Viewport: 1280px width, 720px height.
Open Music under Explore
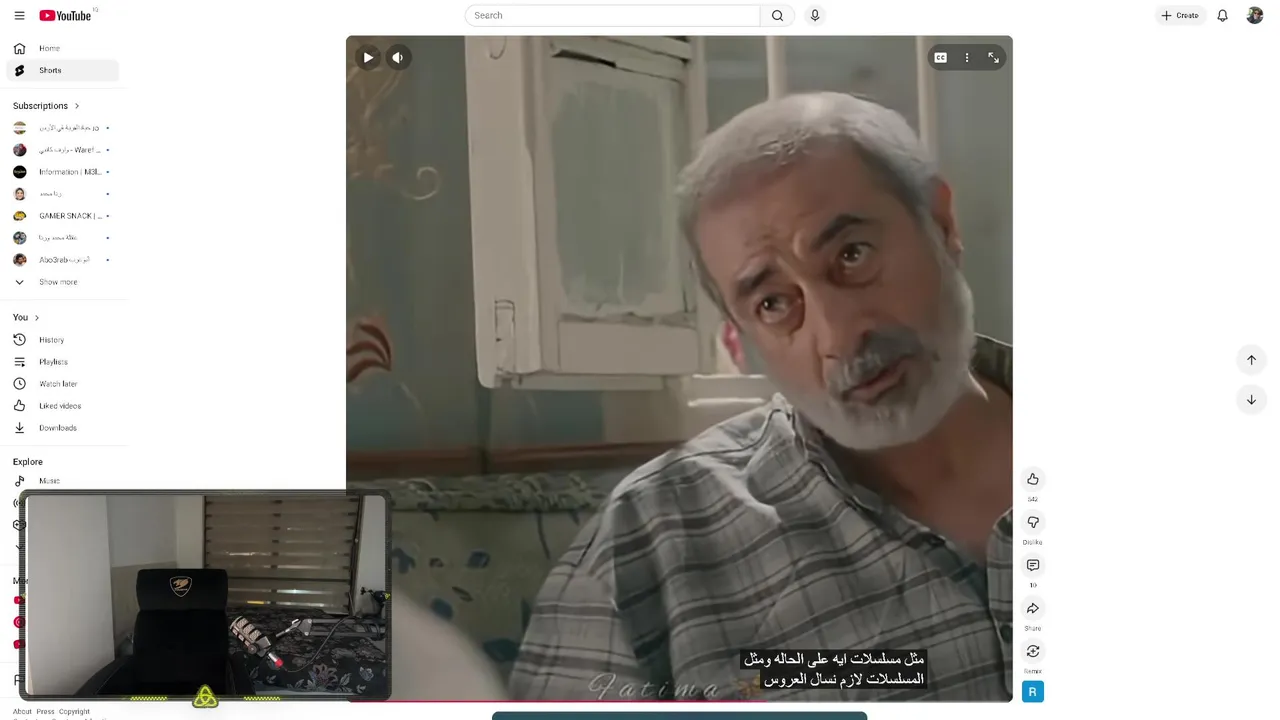point(62,481)
